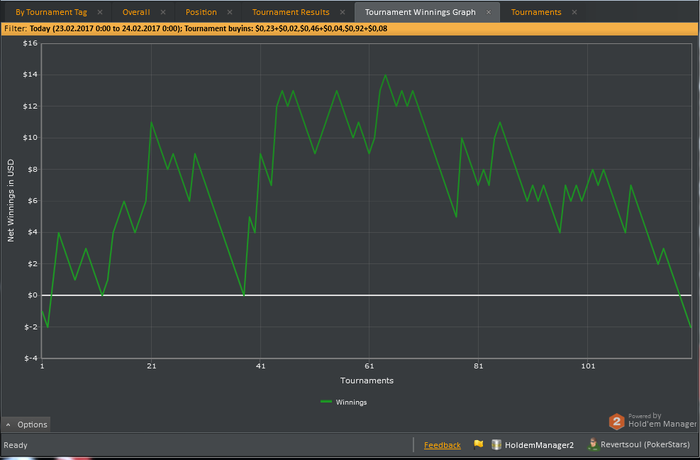Click the HoldemManager2 database icon
700x460 pixels.
(x=496, y=444)
